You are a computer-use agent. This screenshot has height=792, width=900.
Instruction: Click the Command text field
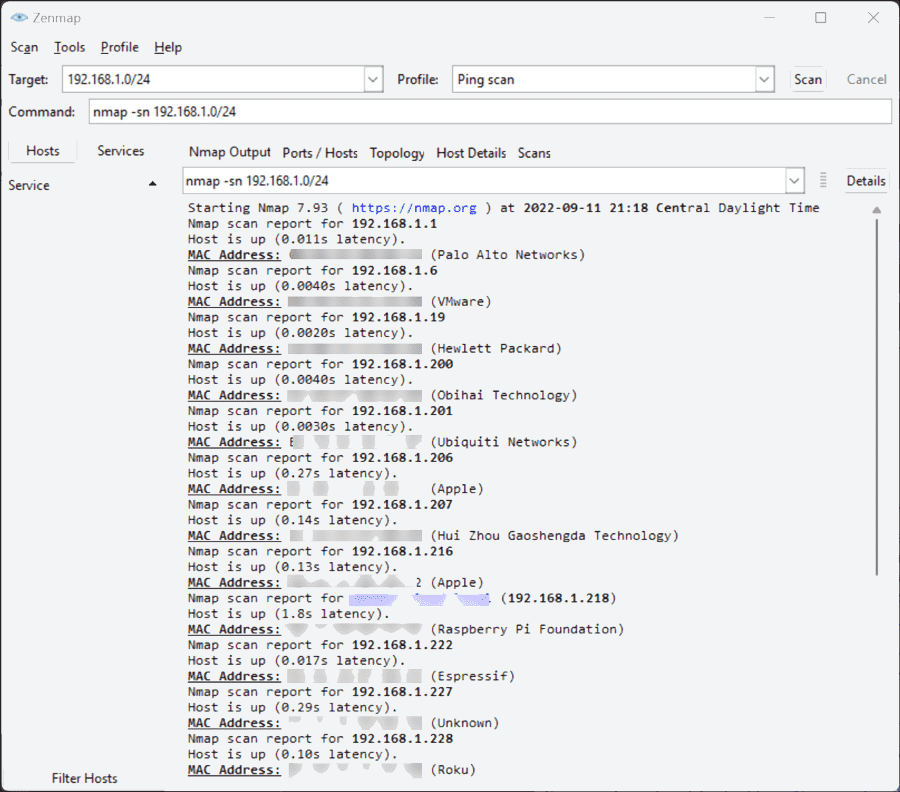(x=490, y=111)
